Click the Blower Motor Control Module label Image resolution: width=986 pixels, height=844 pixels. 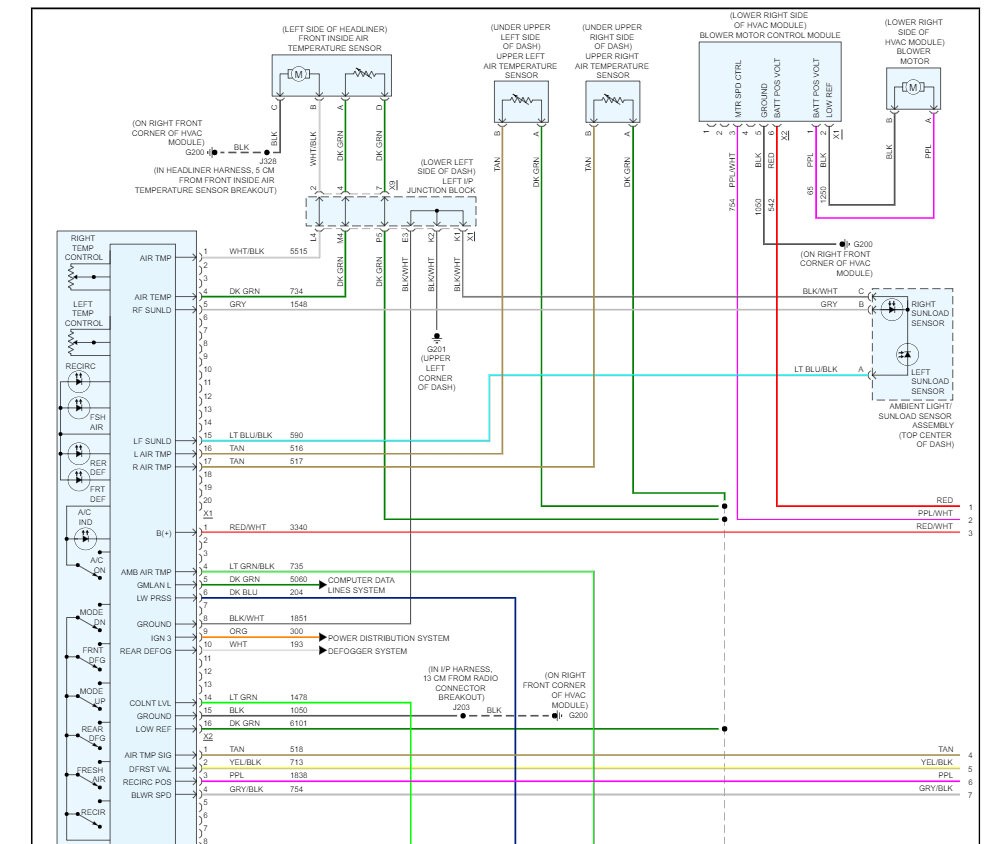pos(770,35)
